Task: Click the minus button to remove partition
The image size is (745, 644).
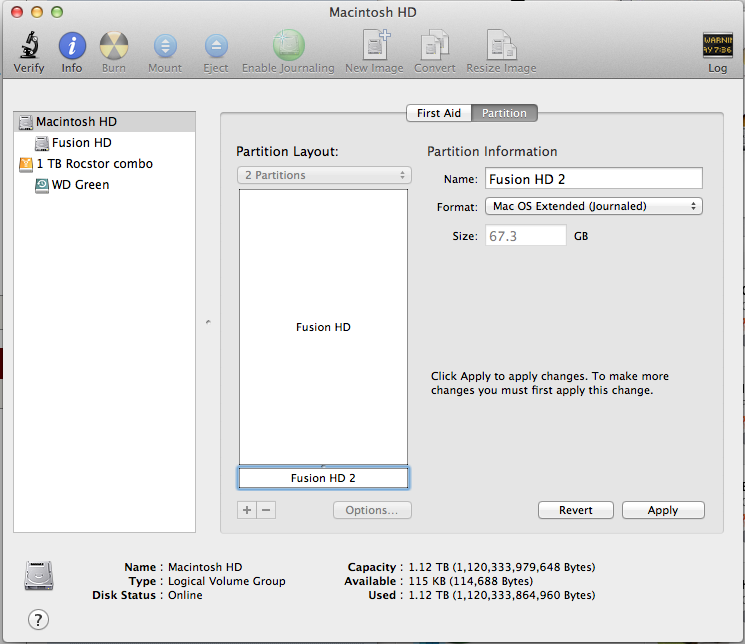Action: 266,510
